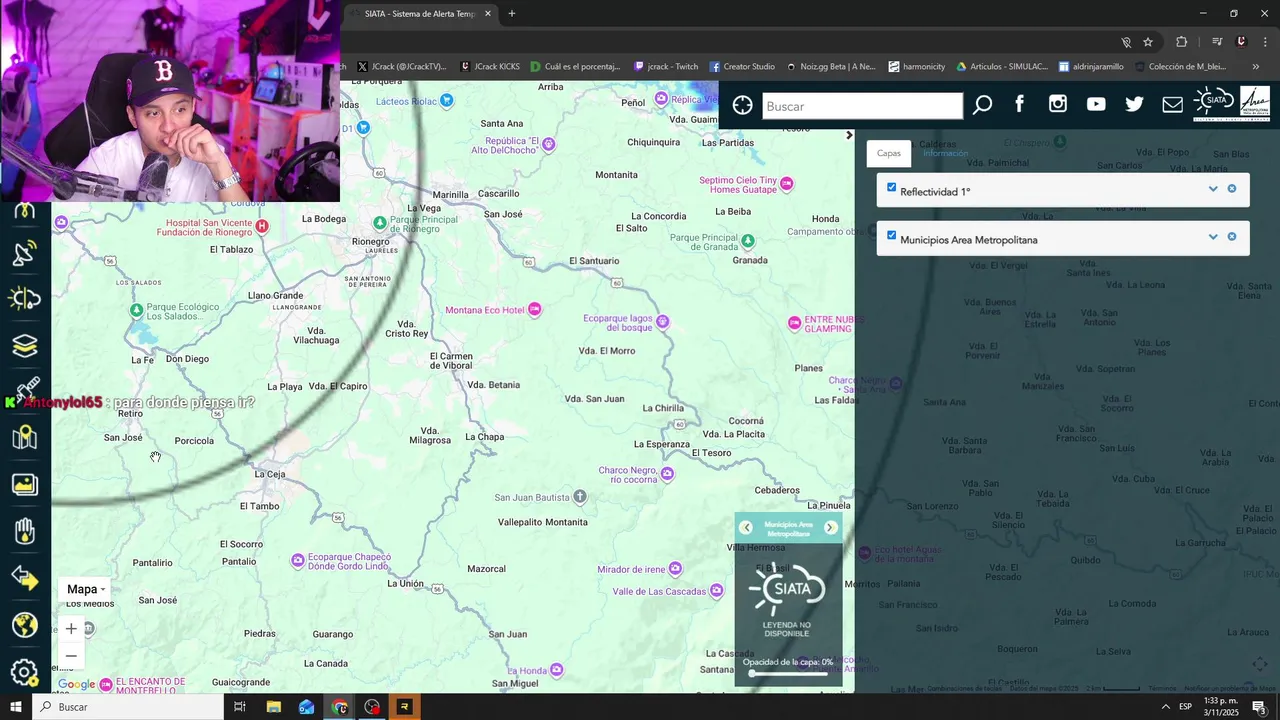Show more bookmarks chevron

coord(1256,67)
